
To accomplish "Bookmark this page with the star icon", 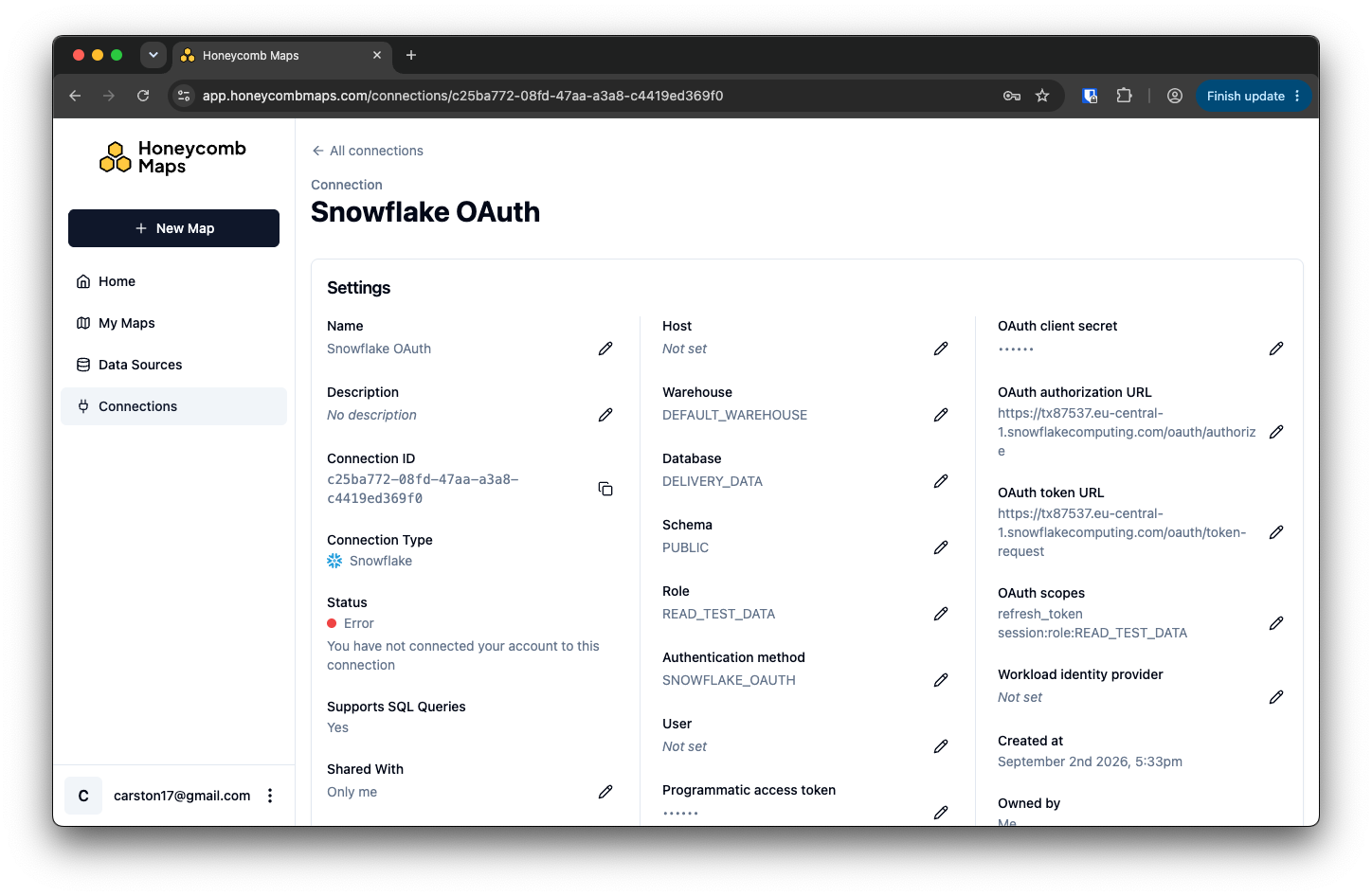I will tap(1042, 96).
